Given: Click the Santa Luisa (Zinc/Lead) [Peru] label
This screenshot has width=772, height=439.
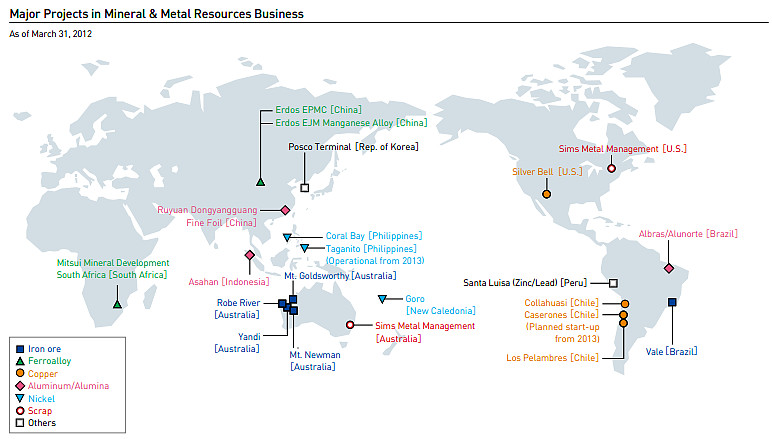Looking at the screenshot, I should coord(525,282).
